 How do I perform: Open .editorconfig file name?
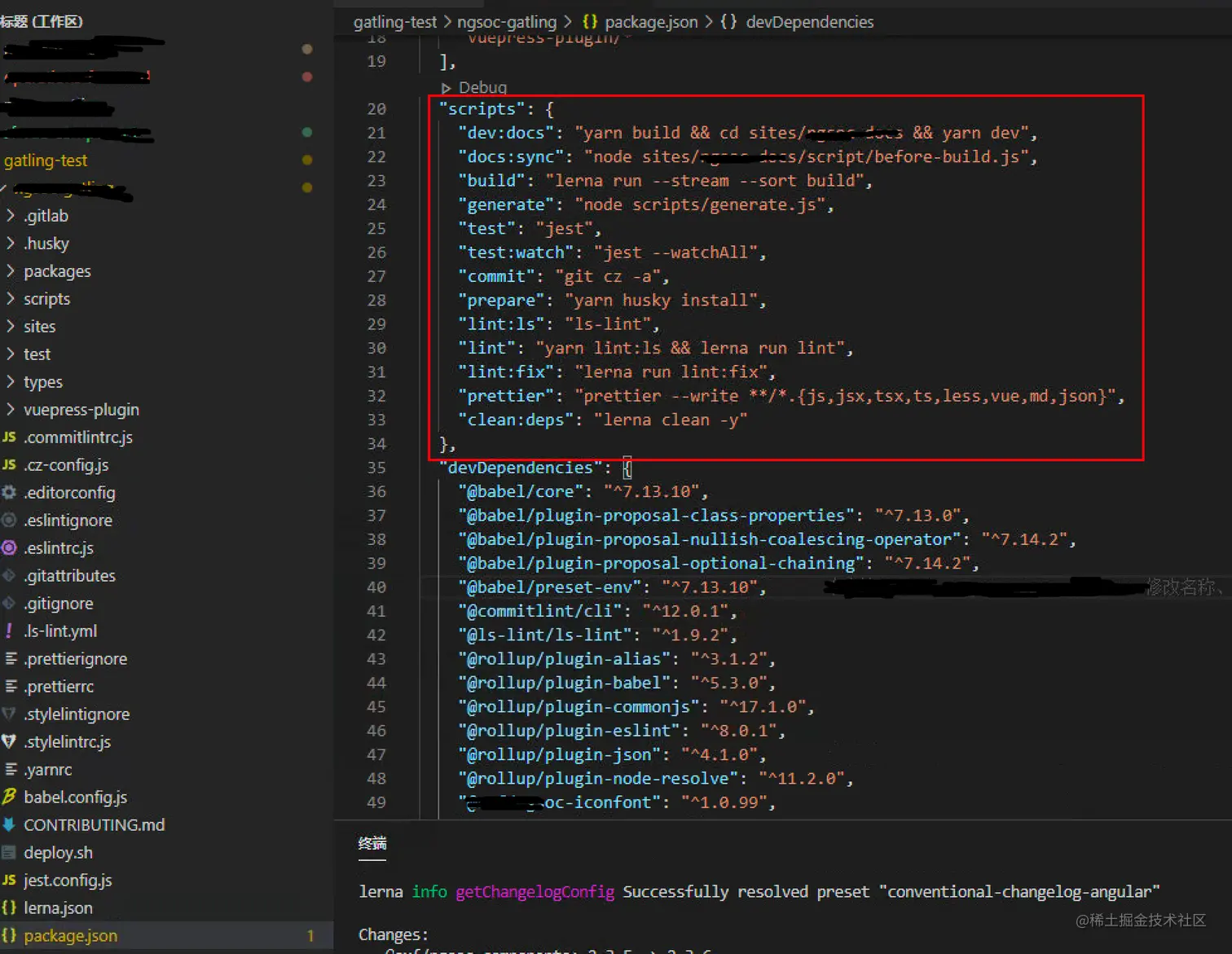click(x=69, y=493)
